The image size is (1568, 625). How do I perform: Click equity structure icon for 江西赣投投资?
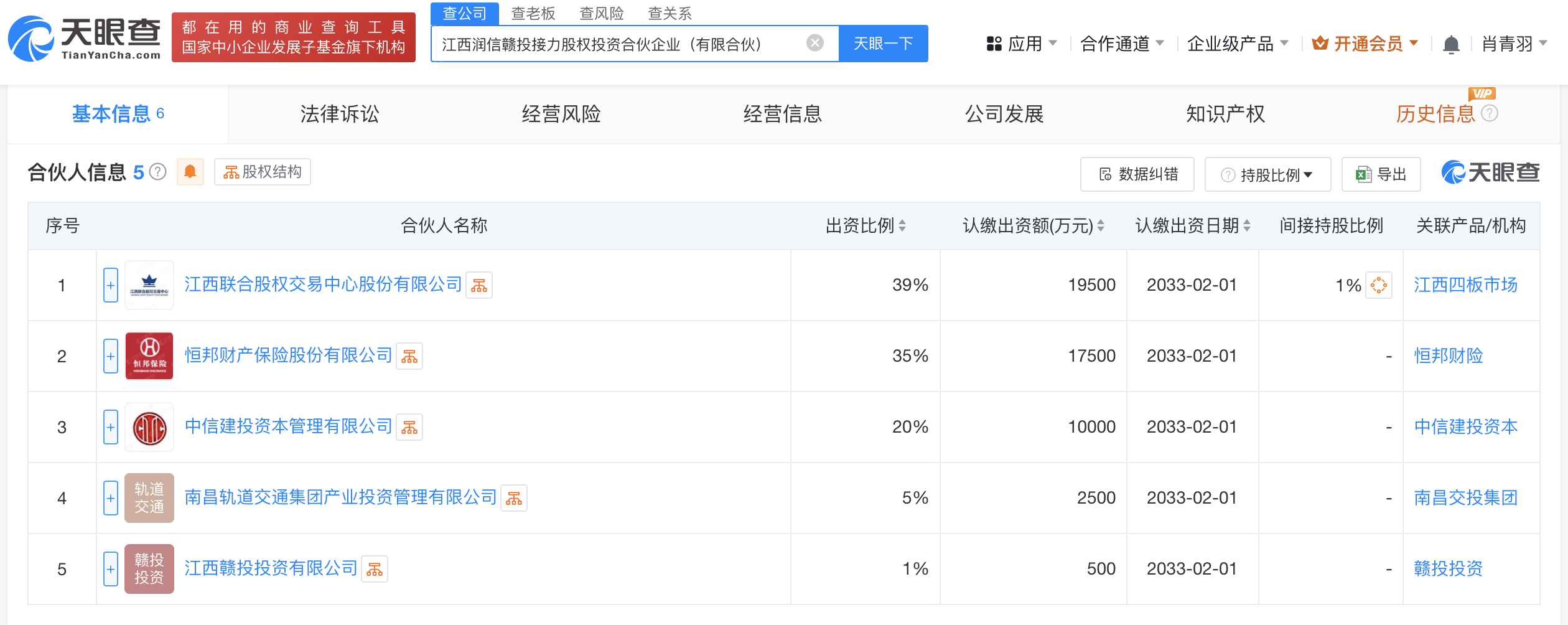[x=375, y=569]
